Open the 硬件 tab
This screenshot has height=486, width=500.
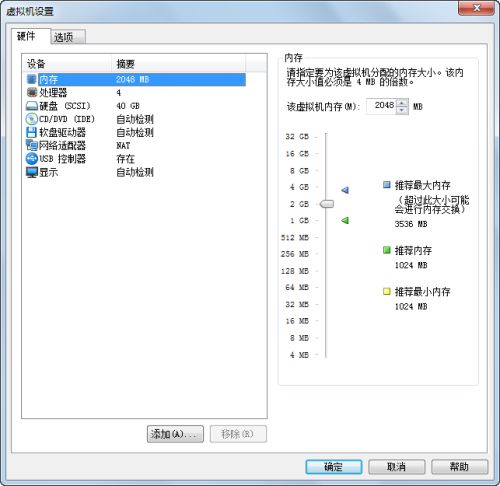pyautogui.click(x=31, y=36)
